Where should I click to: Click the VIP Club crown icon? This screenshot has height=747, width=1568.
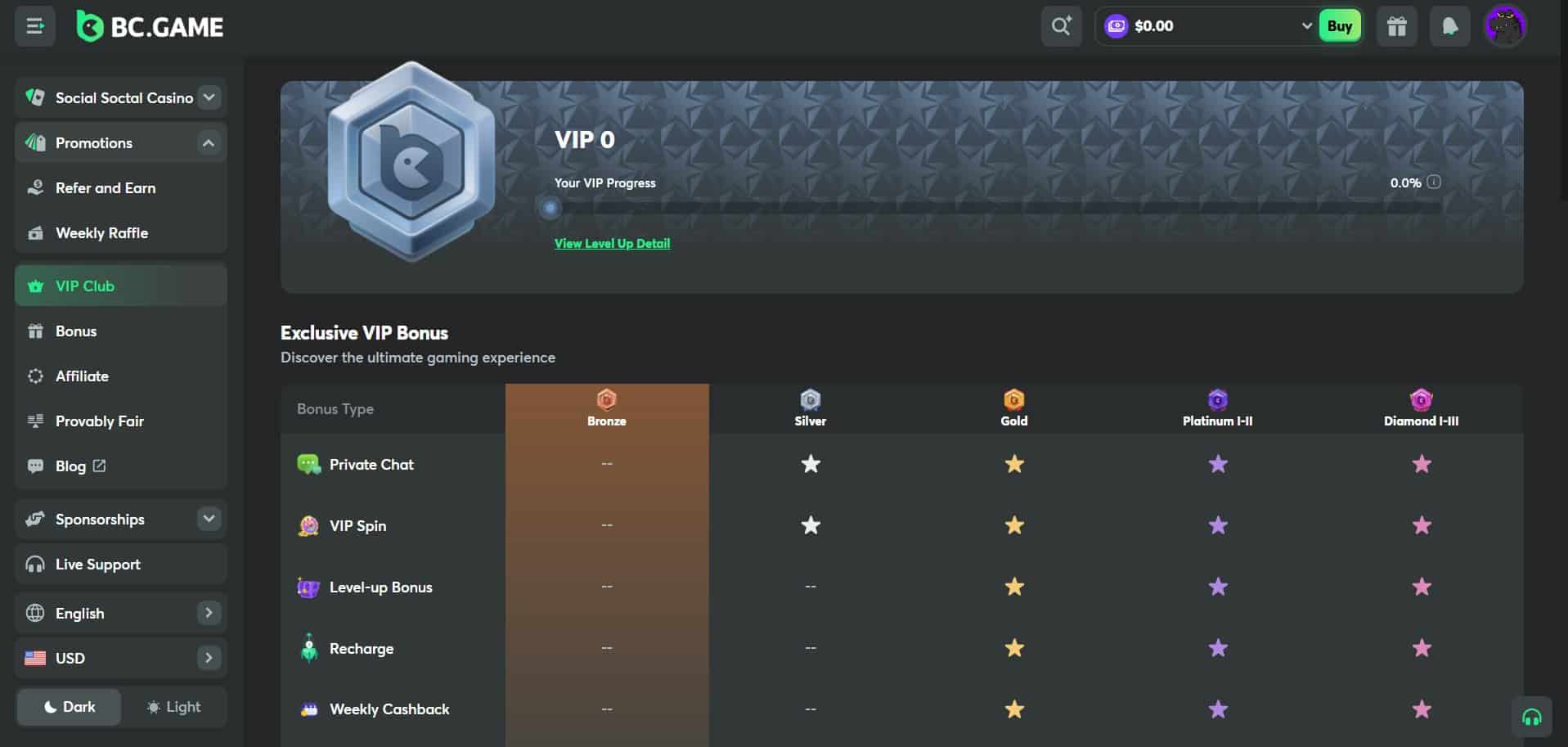(x=35, y=286)
